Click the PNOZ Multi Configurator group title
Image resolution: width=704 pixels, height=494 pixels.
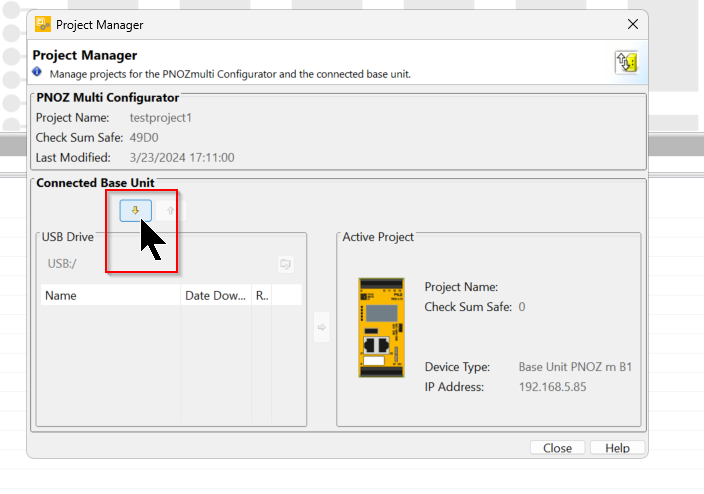107,97
